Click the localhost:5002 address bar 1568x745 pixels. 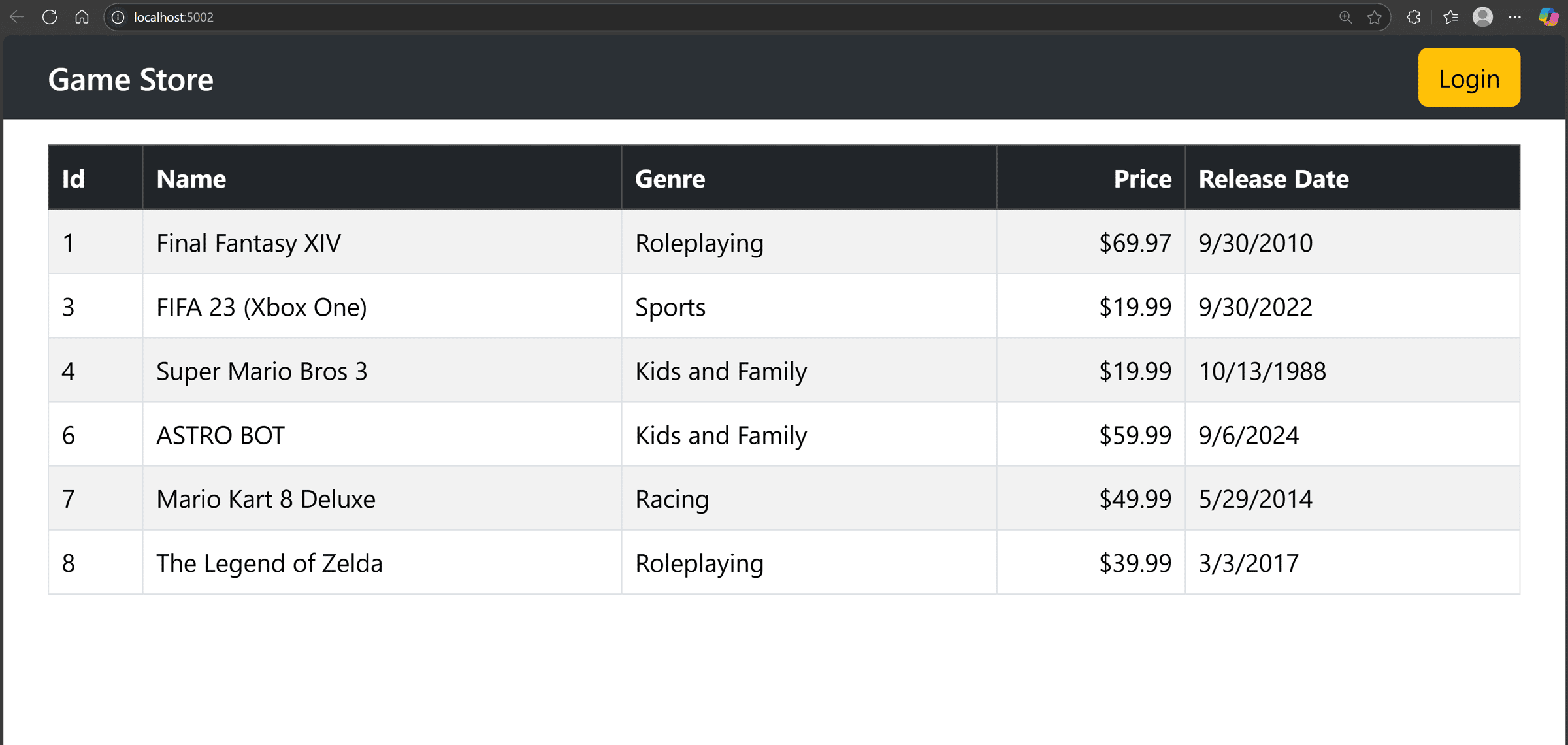[x=719, y=18]
